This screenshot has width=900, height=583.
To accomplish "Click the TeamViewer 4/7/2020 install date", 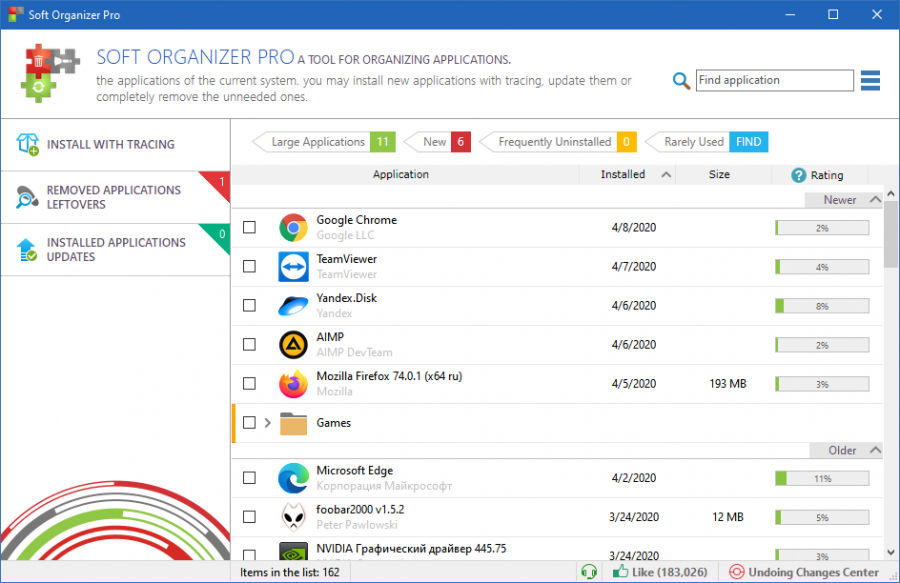I will 634,266.
